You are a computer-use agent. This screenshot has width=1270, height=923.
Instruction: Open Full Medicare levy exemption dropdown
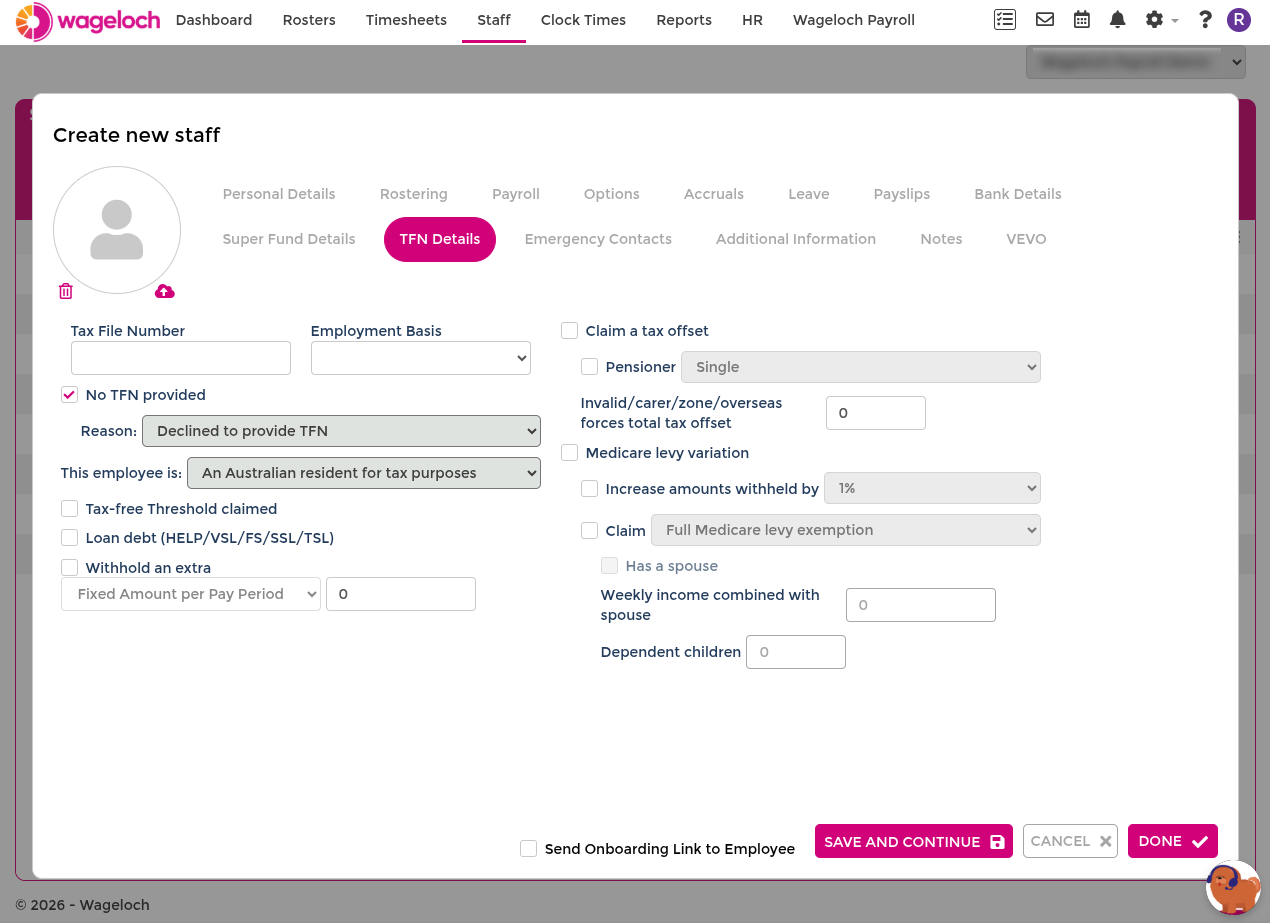[x=846, y=530]
